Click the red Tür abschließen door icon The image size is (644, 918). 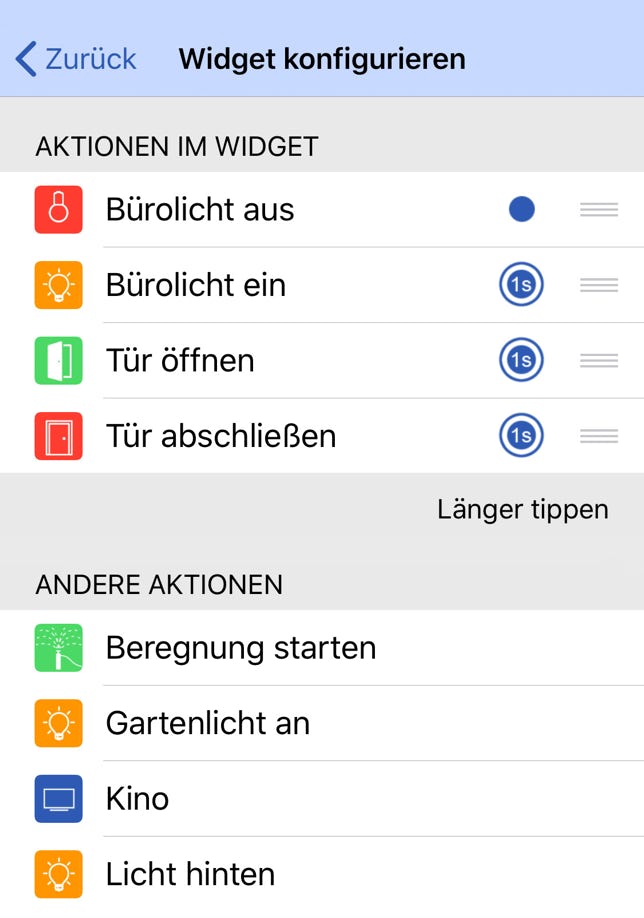pos(60,436)
